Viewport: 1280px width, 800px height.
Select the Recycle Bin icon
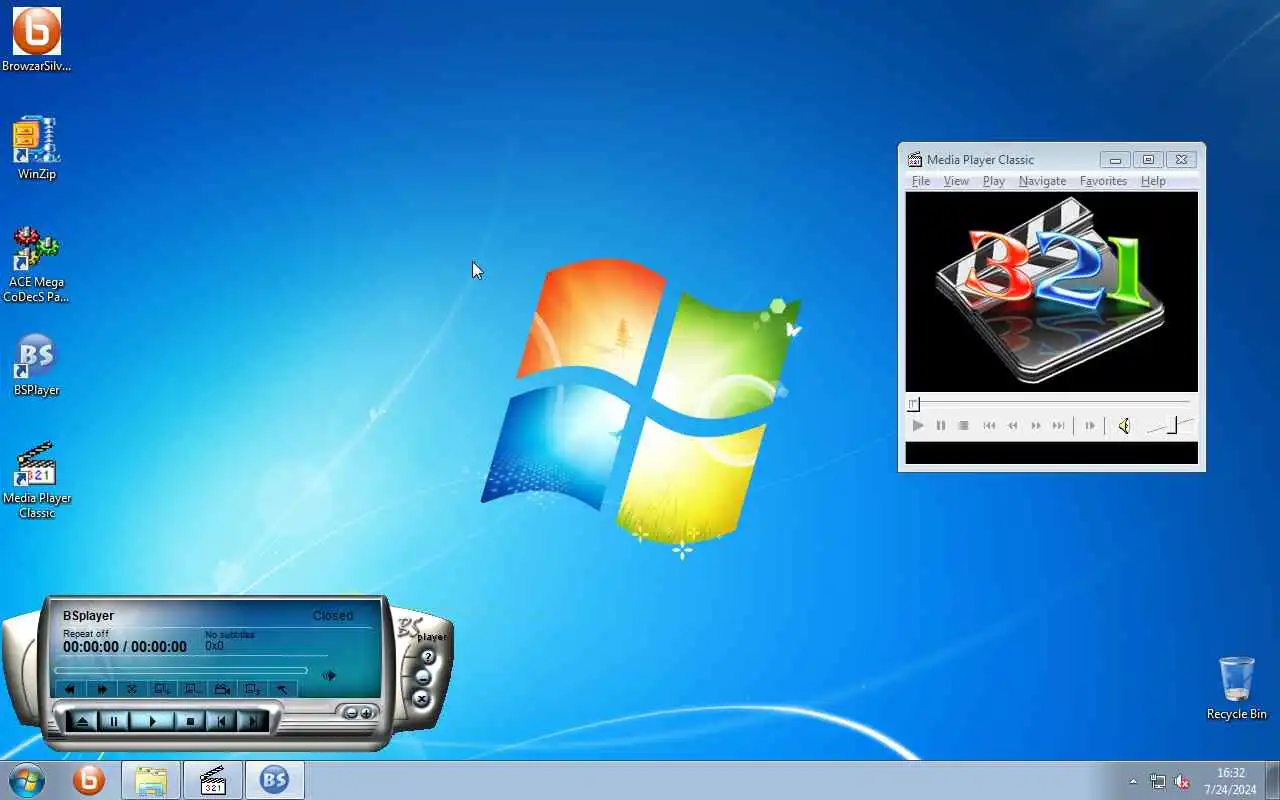(x=1237, y=688)
